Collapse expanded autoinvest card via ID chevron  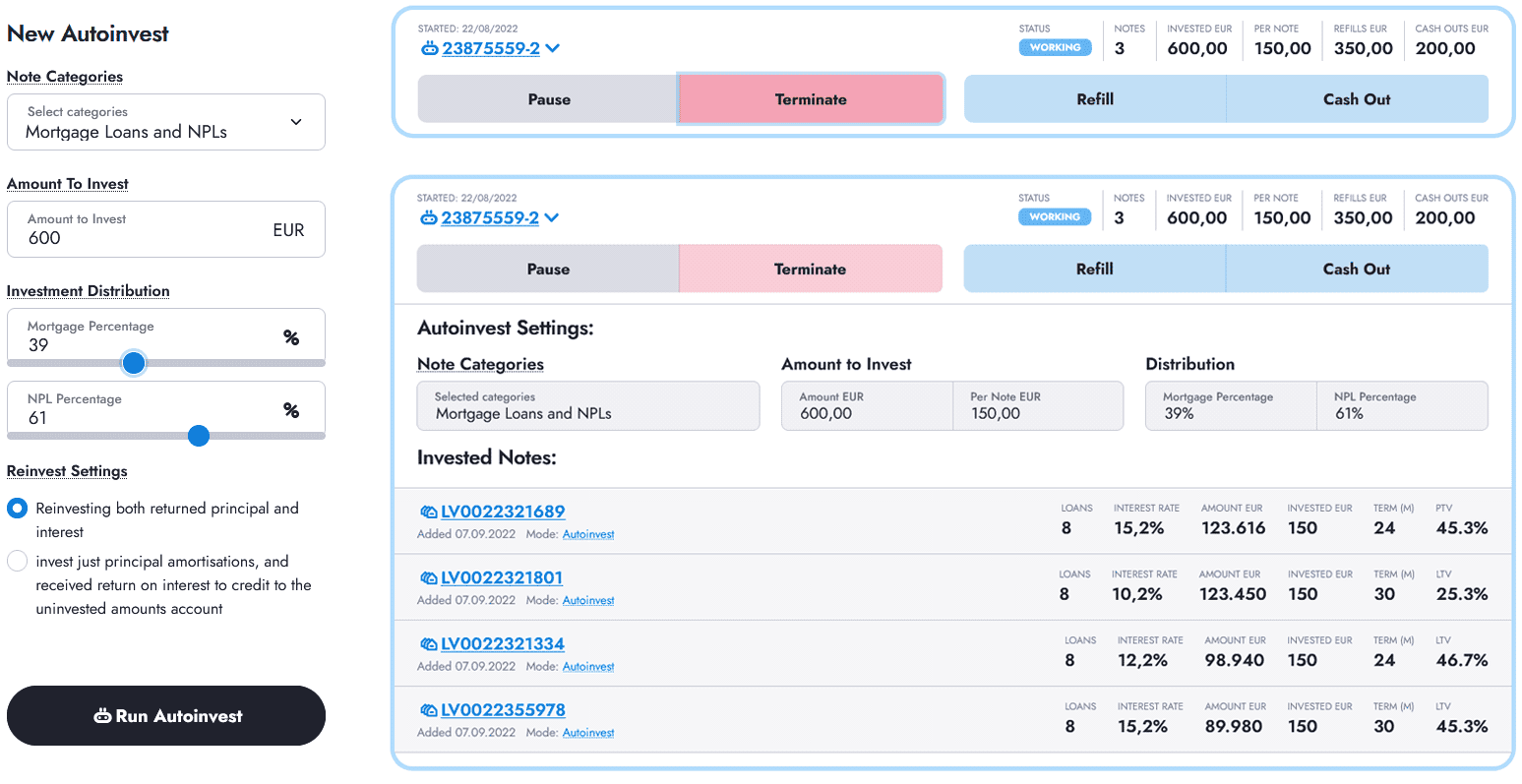[552, 217]
